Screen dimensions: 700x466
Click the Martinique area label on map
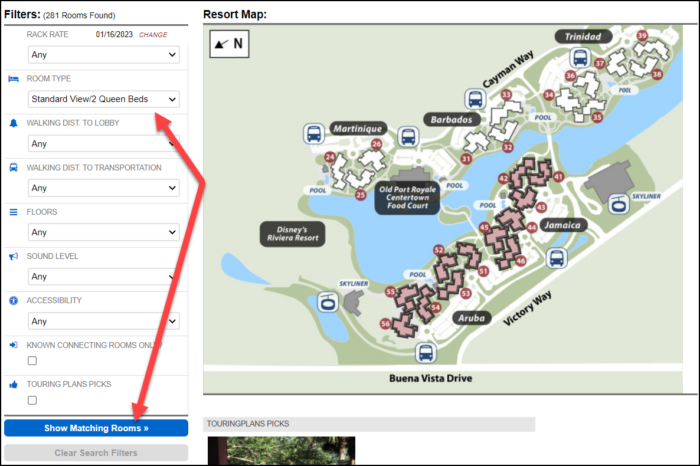[358, 129]
